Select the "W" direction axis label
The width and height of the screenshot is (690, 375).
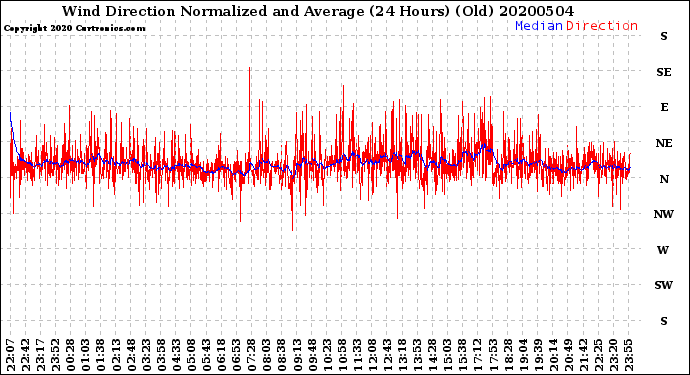663,250
